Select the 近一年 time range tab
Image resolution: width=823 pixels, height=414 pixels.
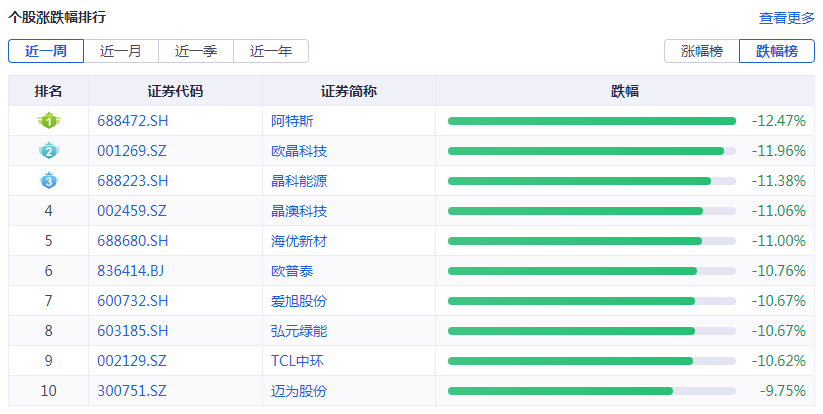click(271, 51)
